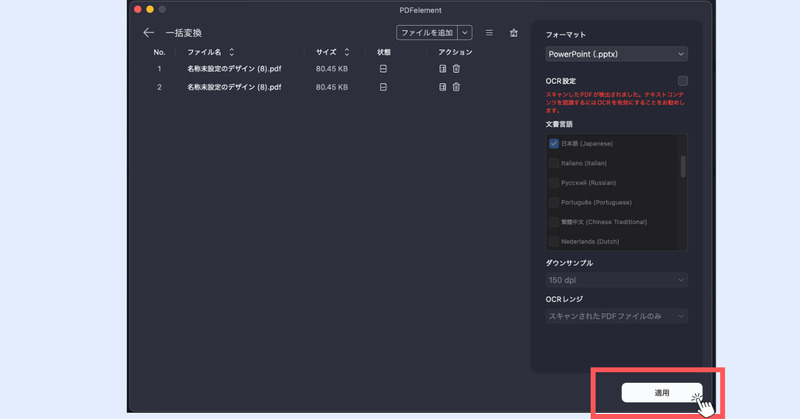Click the ダウンサンプル label

[x=569, y=263]
